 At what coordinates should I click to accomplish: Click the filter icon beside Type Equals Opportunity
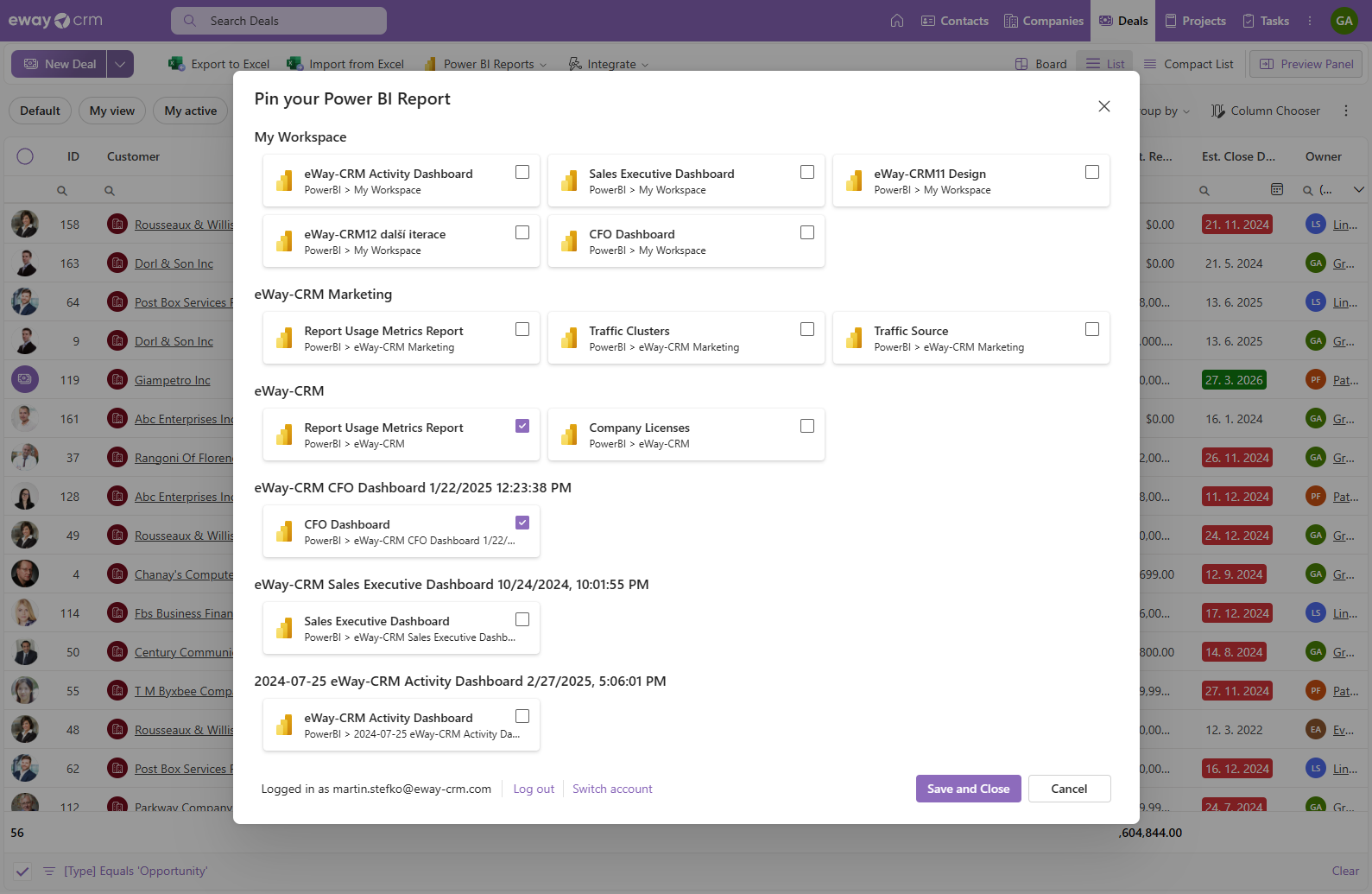[x=49, y=871]
